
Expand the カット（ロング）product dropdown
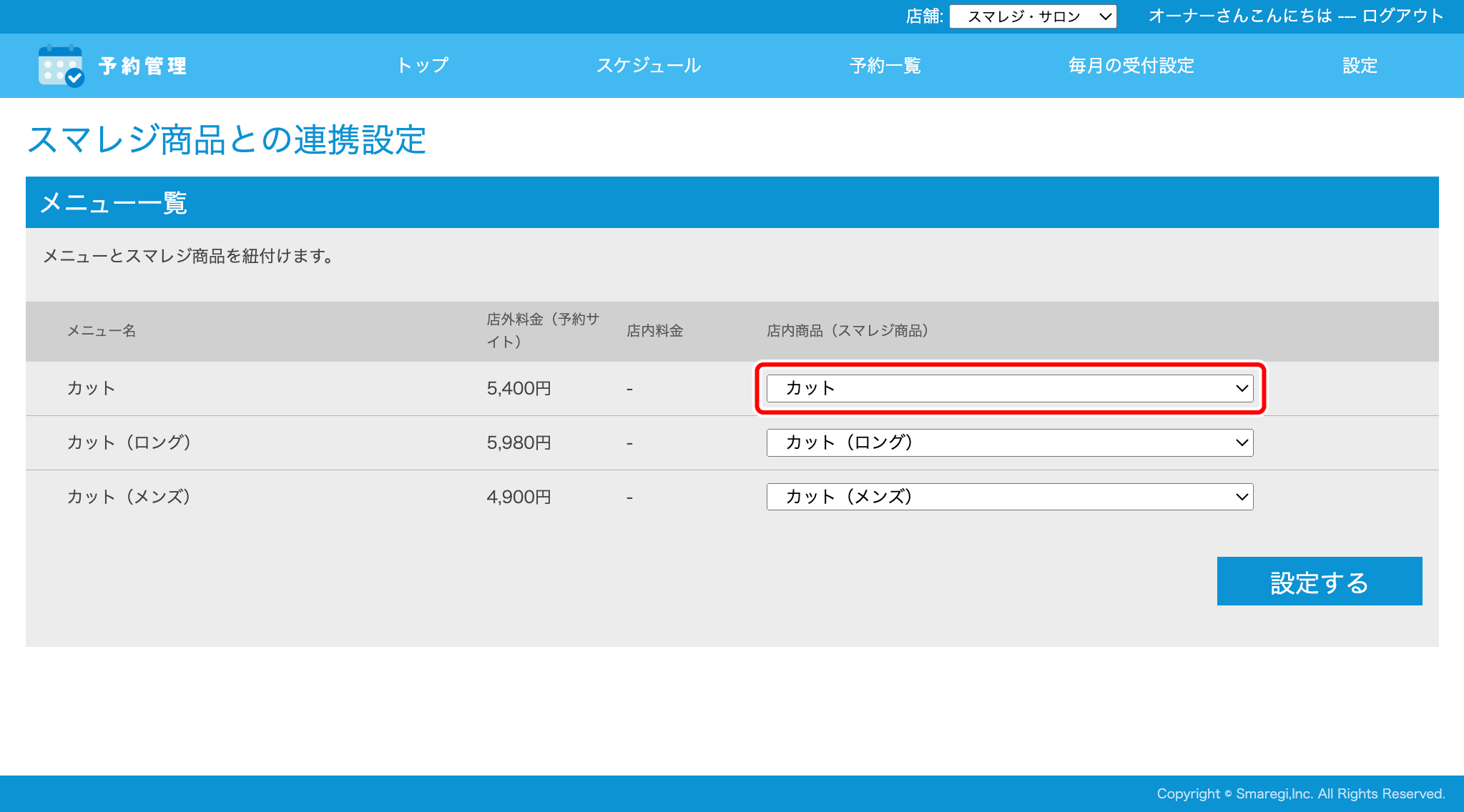pos(1009,442)
